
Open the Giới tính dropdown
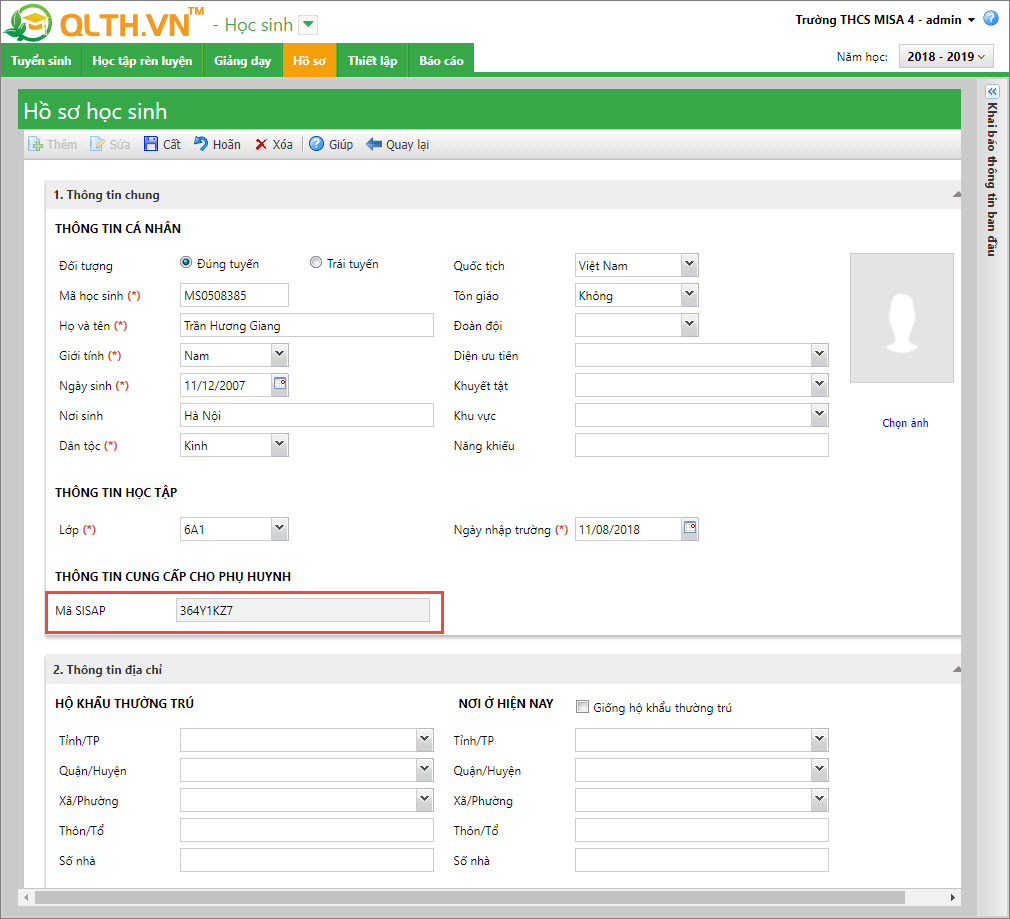click(279, 355)
